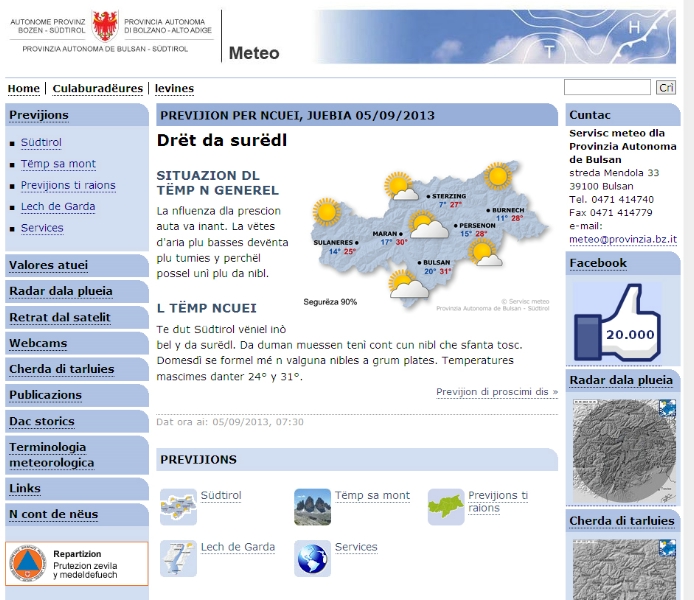Screen dimensions: 694x600
Task: Expand the Webcams sidebar section
Action: click(x=37, y=343)
